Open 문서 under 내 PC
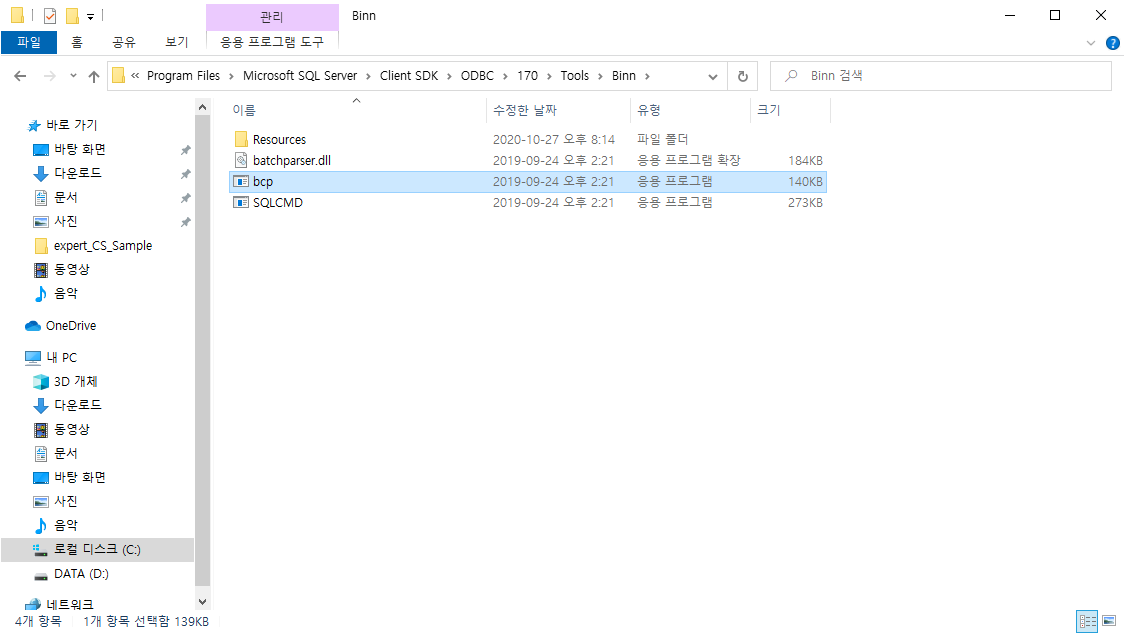Screen dimensions: 1125x634 point(65,453)
